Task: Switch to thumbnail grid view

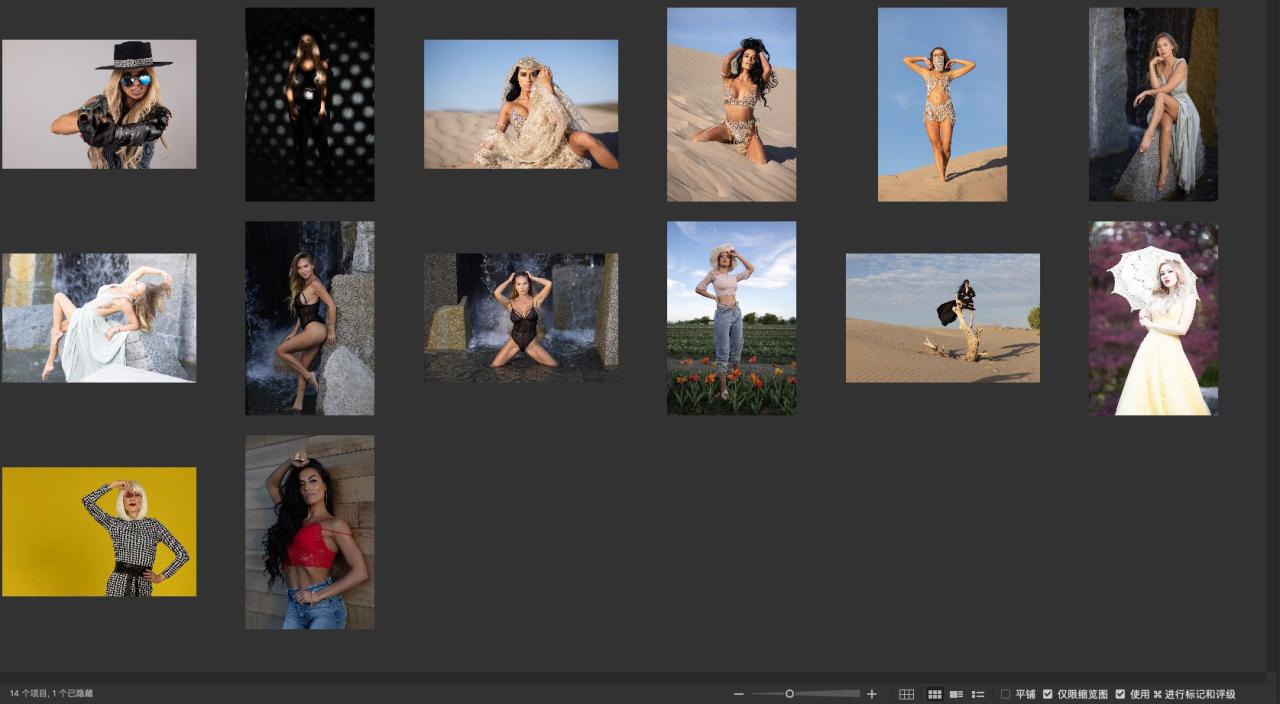Action: click(935, 694)
